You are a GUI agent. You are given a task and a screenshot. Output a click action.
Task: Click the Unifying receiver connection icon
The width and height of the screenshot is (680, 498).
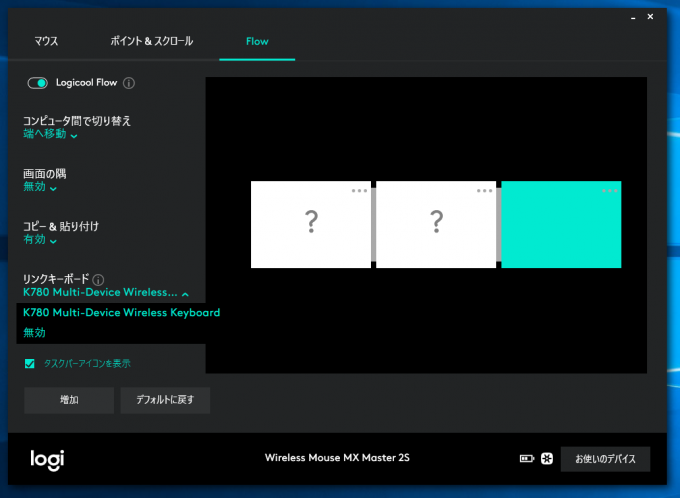point(547,459)
